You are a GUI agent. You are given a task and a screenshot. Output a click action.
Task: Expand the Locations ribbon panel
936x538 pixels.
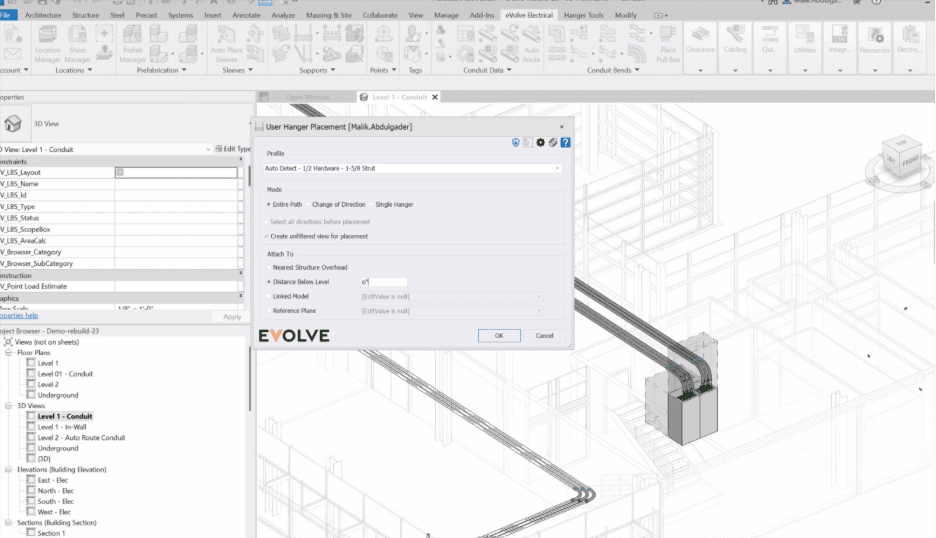(x=73, y=70)
